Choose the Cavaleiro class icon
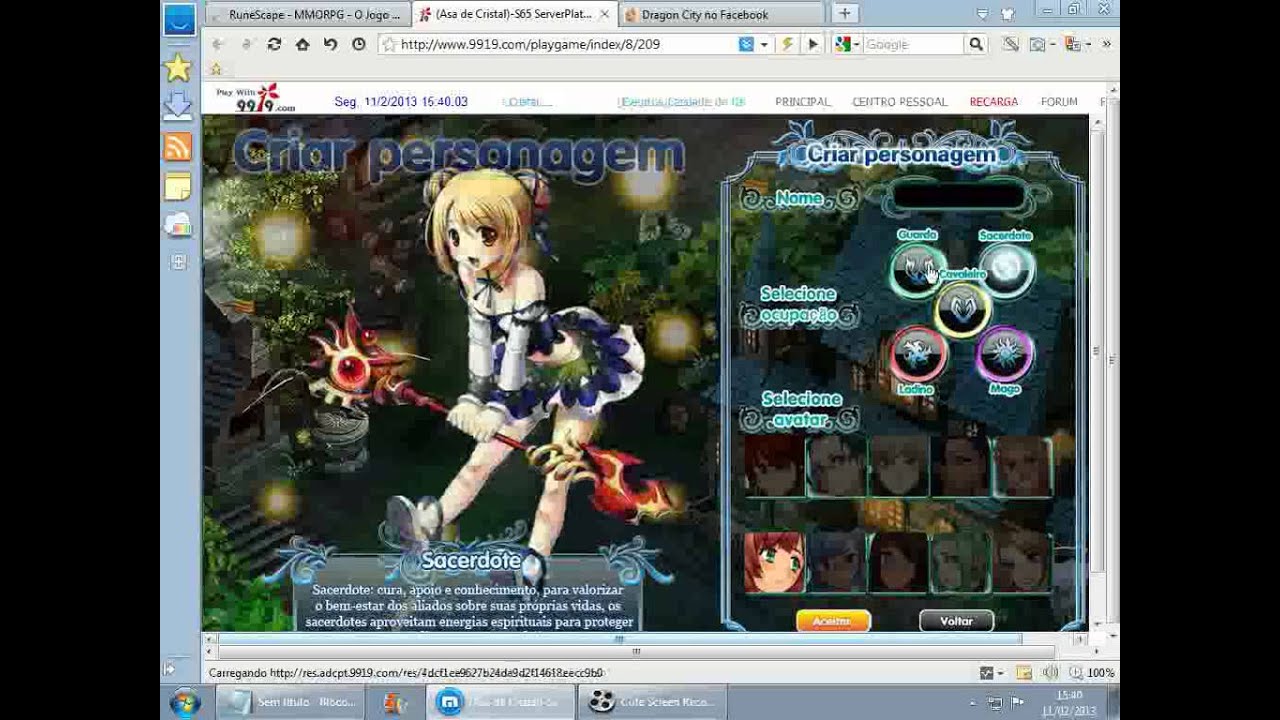The width and height of the screenshot is (1280, 720). click(962, 309)
